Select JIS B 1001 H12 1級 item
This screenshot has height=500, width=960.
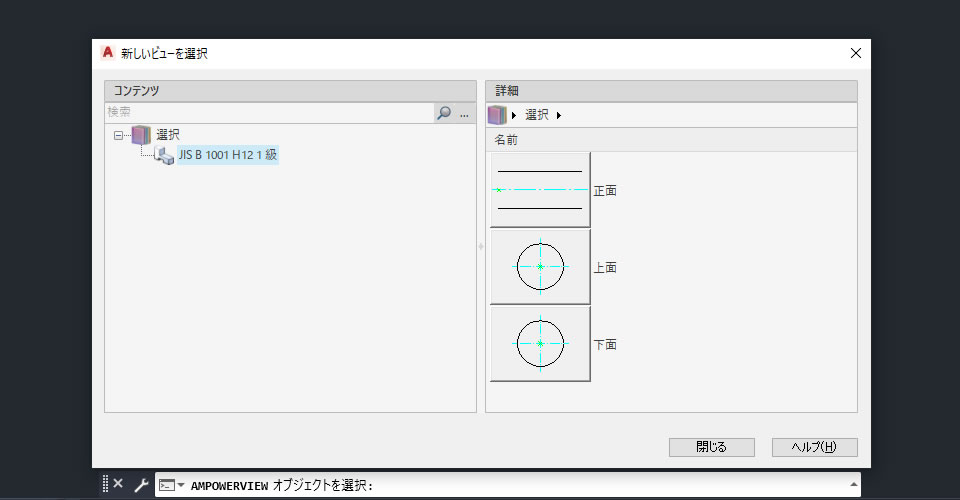coord(228,155)
